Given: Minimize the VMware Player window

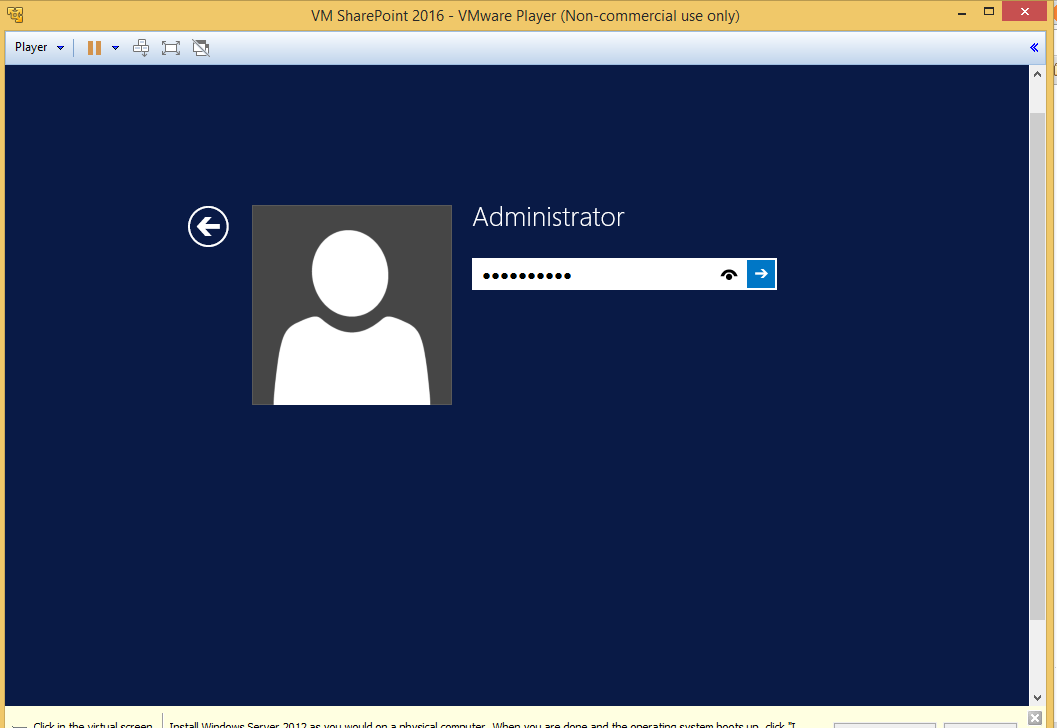Looking at the screenshot, I should [962, 13].
